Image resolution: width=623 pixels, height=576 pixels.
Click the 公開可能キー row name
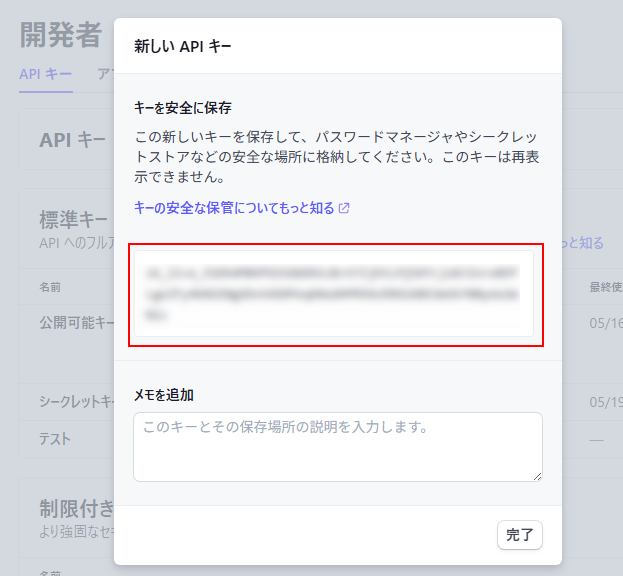pyautogui.click(x=77, y=324)
